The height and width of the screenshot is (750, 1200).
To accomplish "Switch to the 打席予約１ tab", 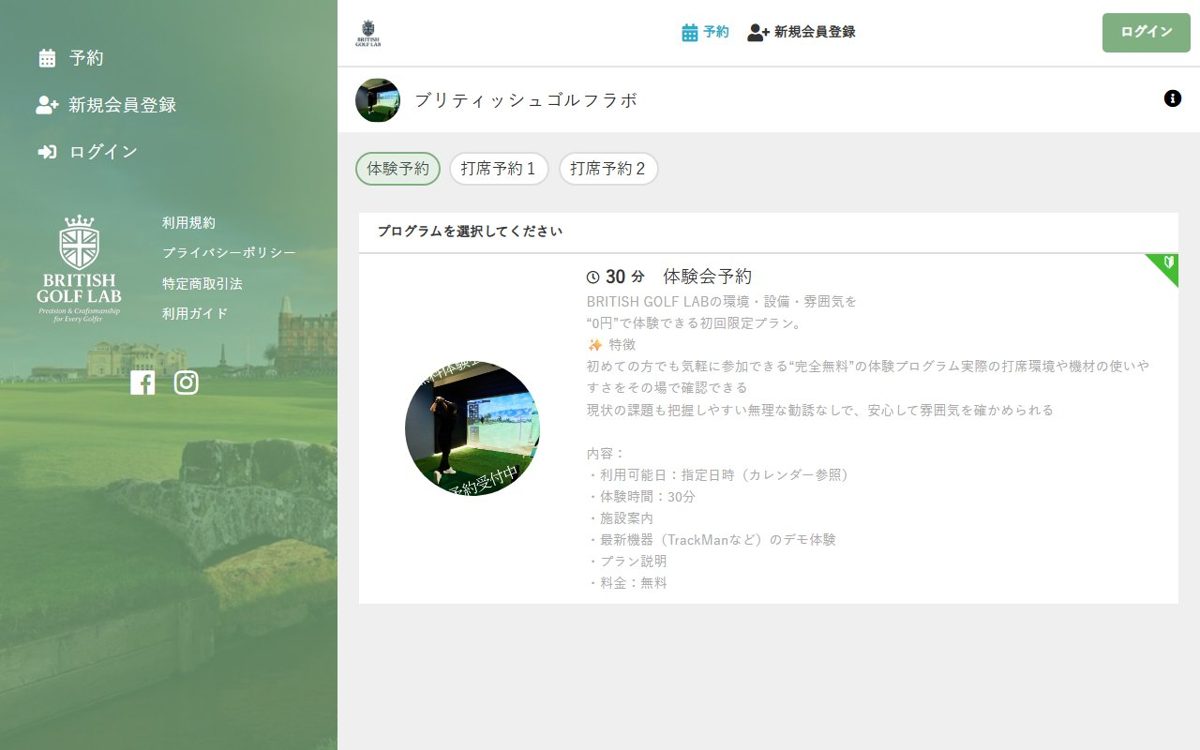I will point(499,169).
